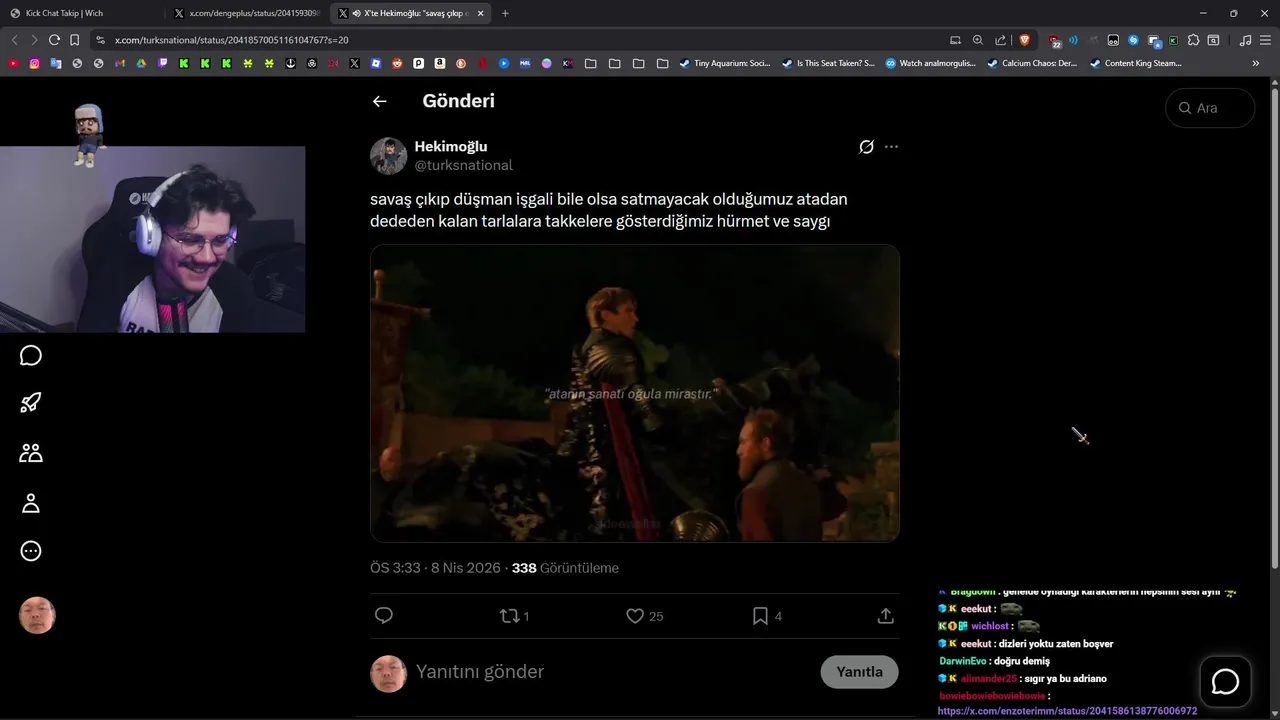Screen dimensions: 1280x720
Task: Open the Brave hamburger main menu
Action: click(x=1265, y=40)
